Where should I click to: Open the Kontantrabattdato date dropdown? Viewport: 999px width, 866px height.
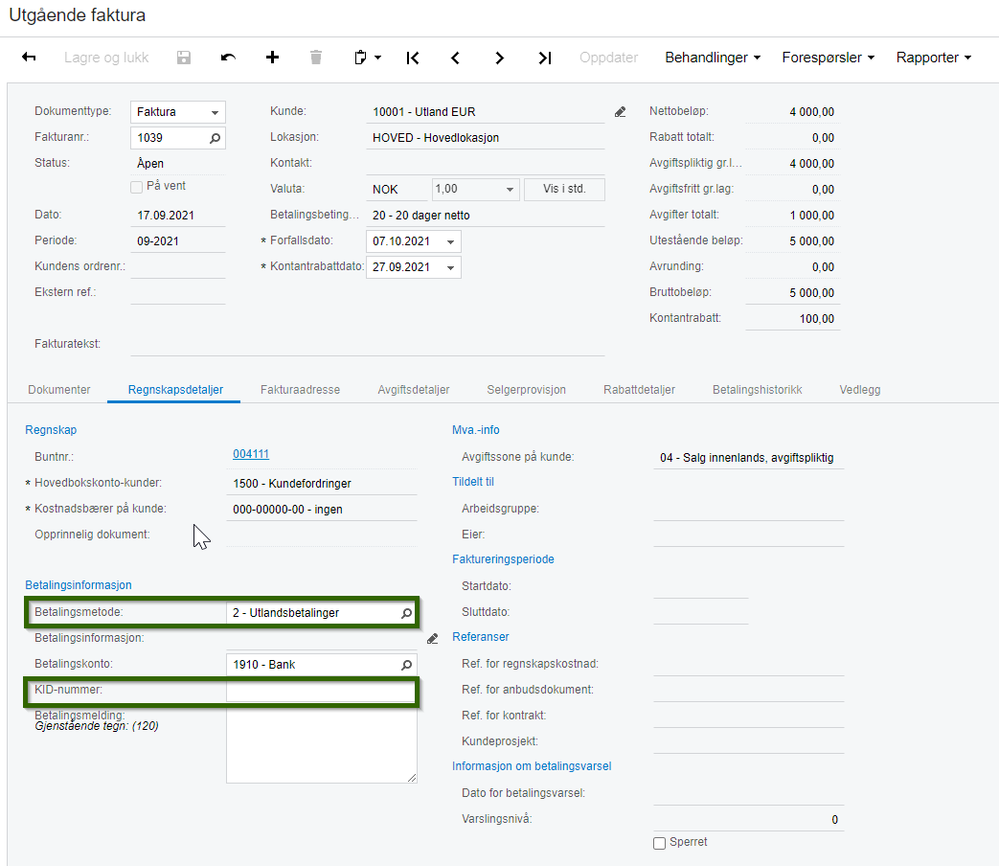452,268
